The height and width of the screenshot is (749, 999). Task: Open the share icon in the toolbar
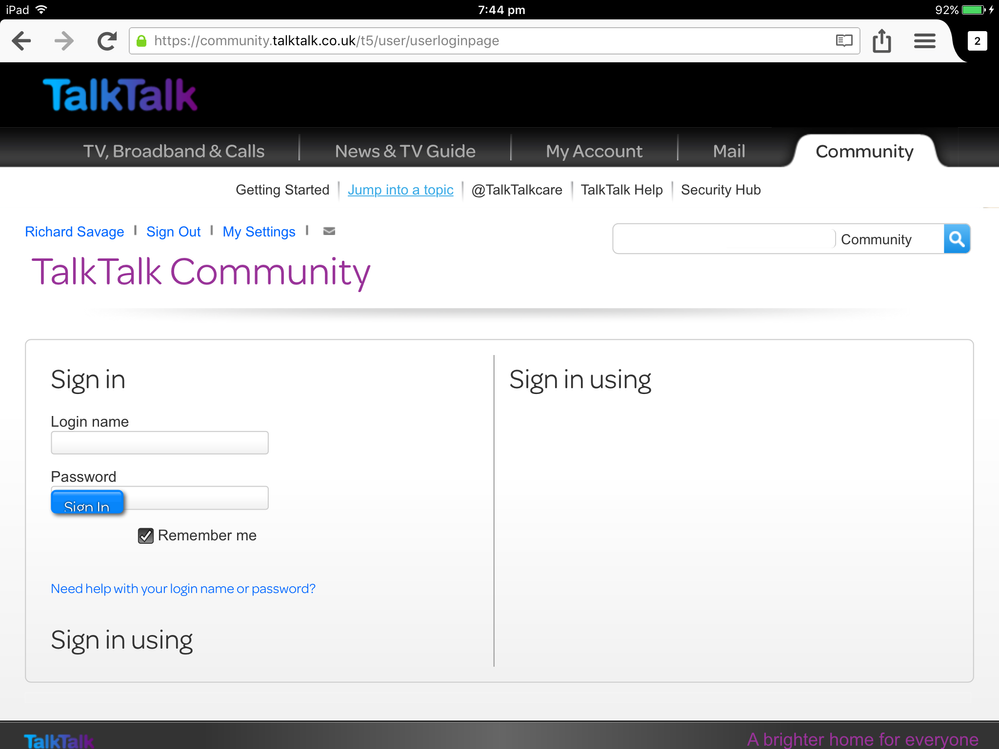coord(882,40)
